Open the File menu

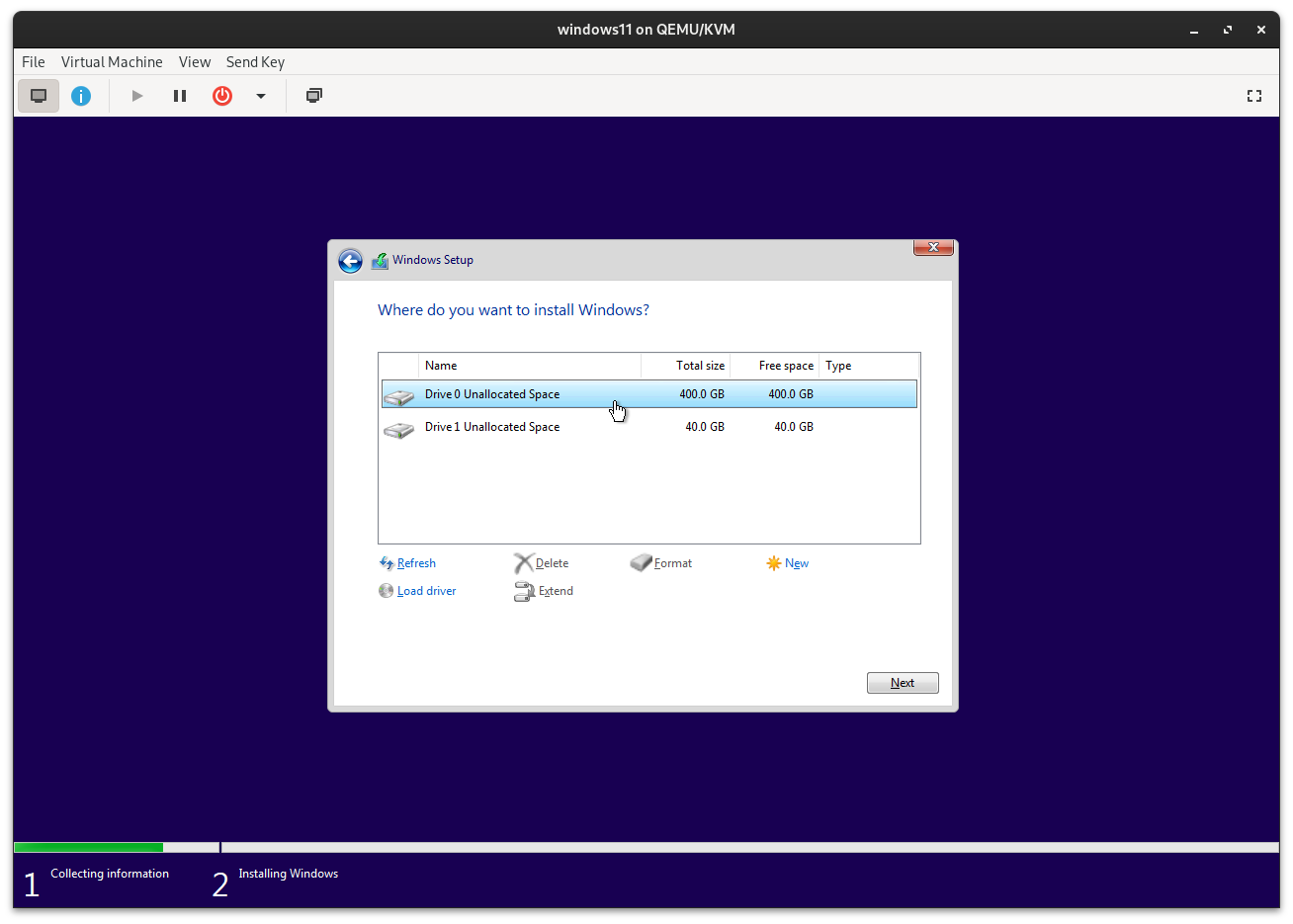pyautogui.click(x=34, y=61)
